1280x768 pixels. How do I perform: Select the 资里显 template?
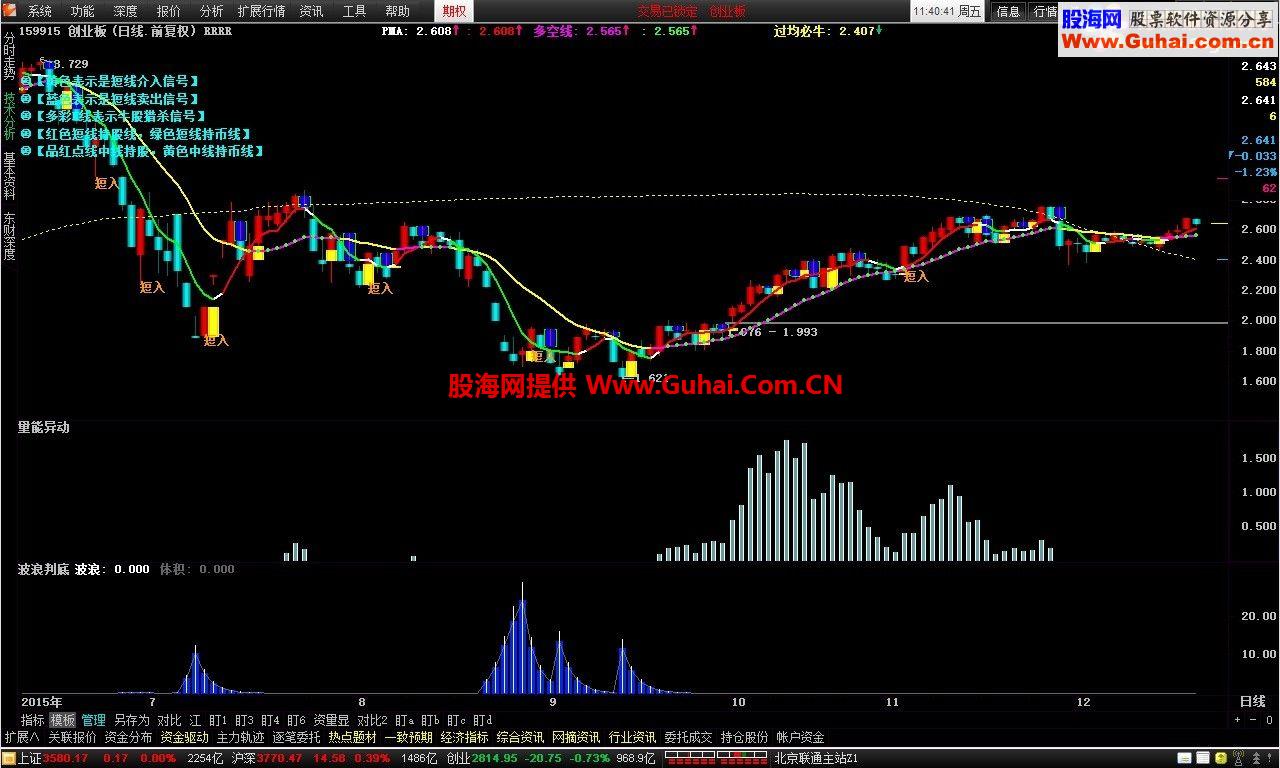point(331,720)
